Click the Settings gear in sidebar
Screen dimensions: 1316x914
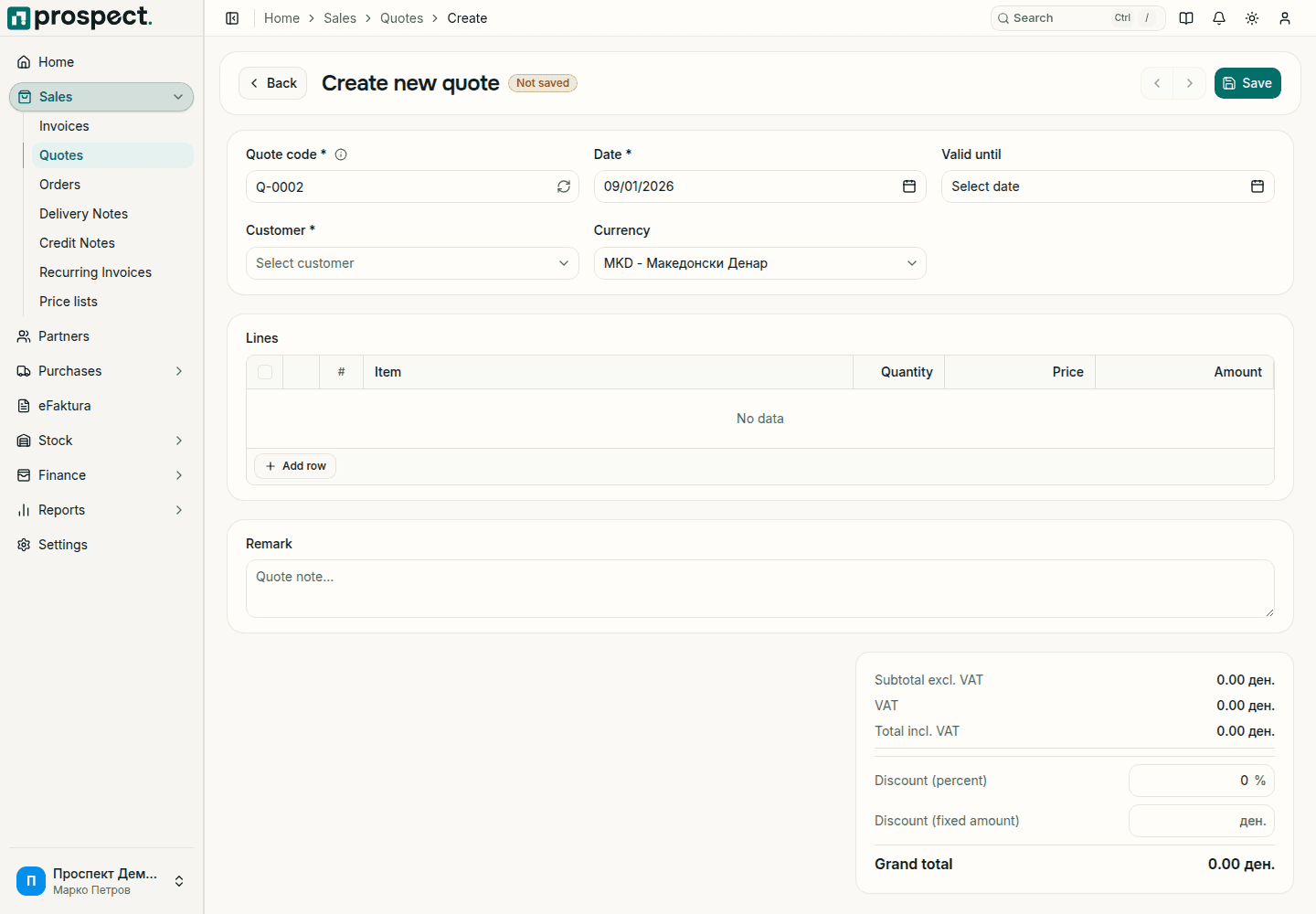[24, 545]
